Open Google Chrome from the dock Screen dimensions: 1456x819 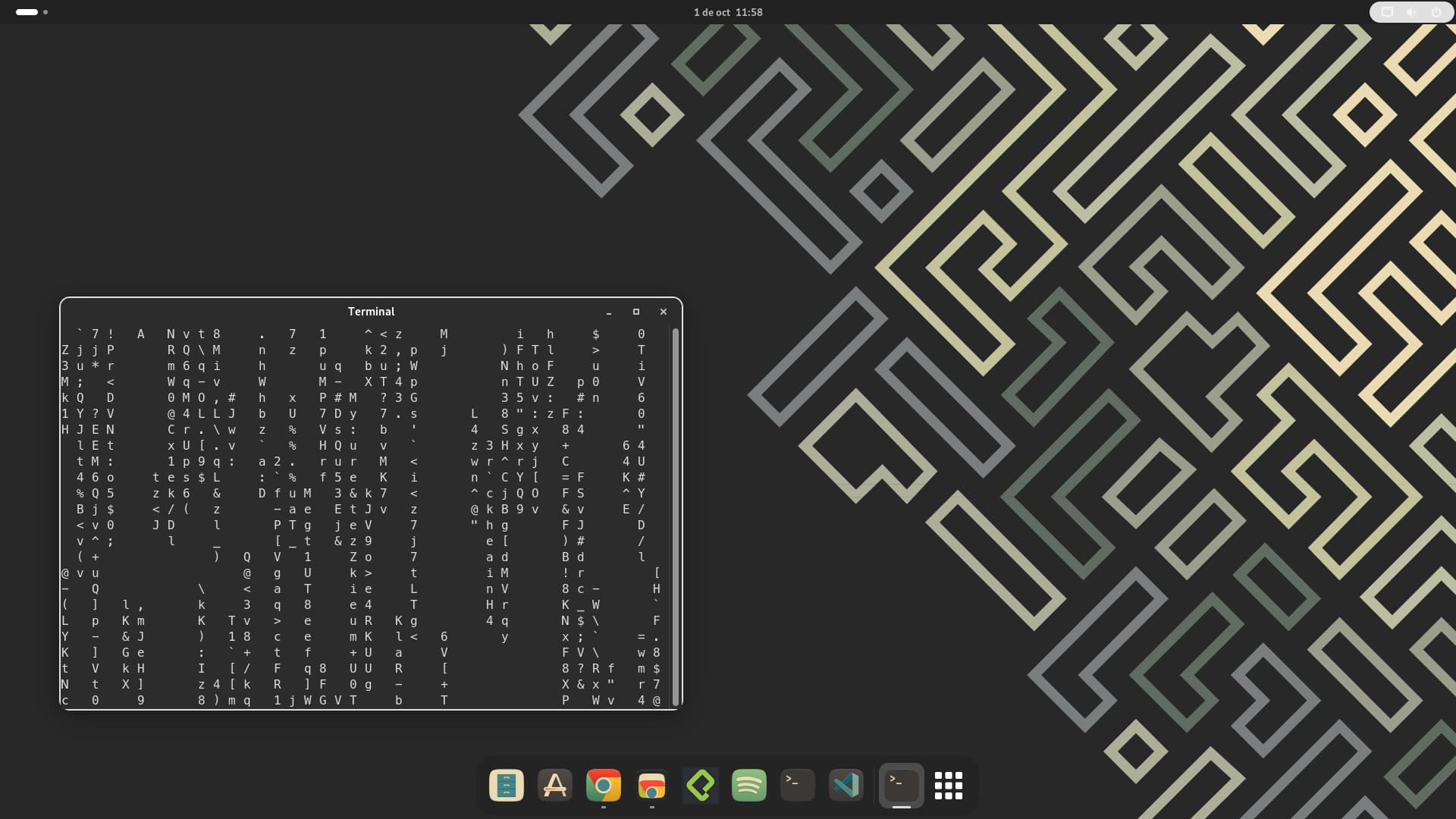click(x=604, y=786)
